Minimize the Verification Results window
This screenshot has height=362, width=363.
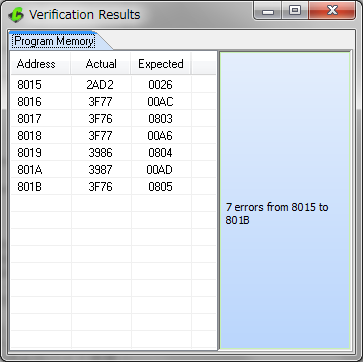(x=268, y=11)
